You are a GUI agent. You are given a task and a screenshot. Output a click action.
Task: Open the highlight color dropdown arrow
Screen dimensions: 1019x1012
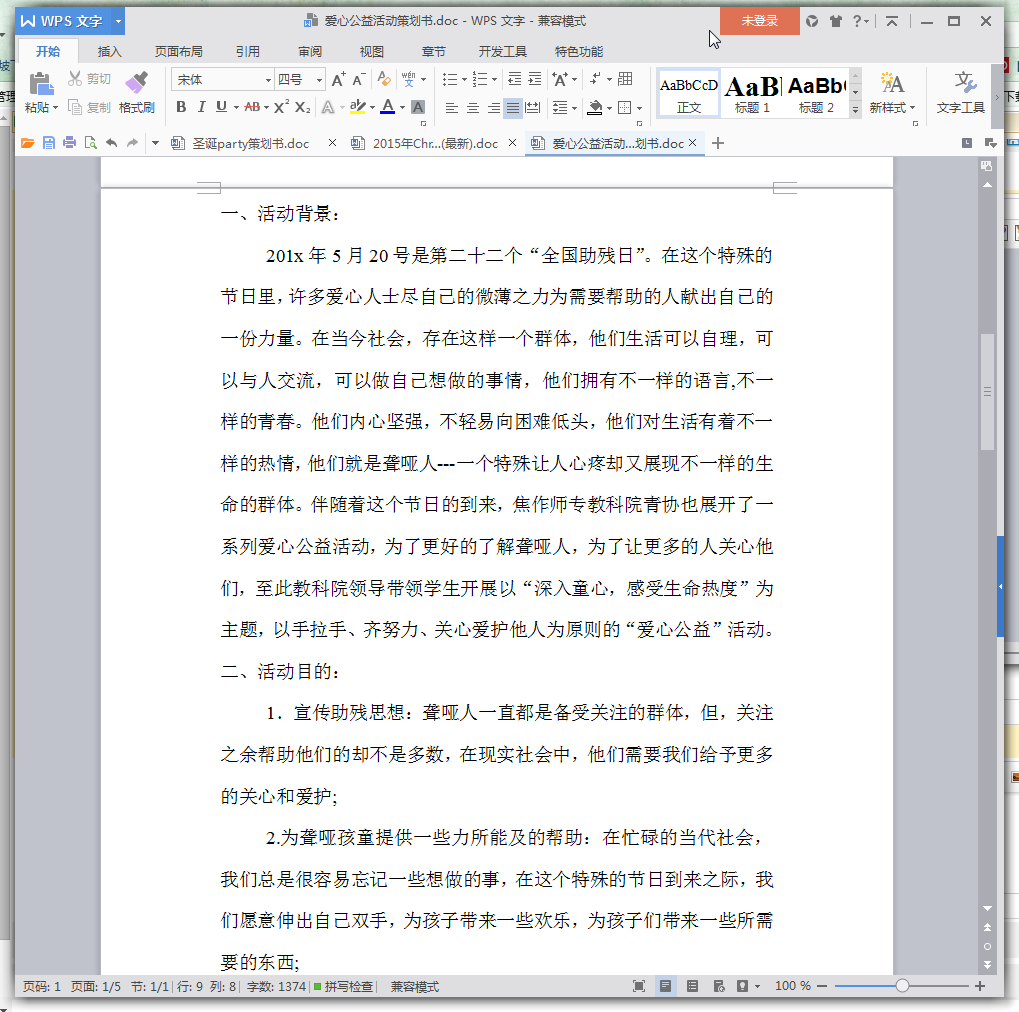[x=372, y=107]
